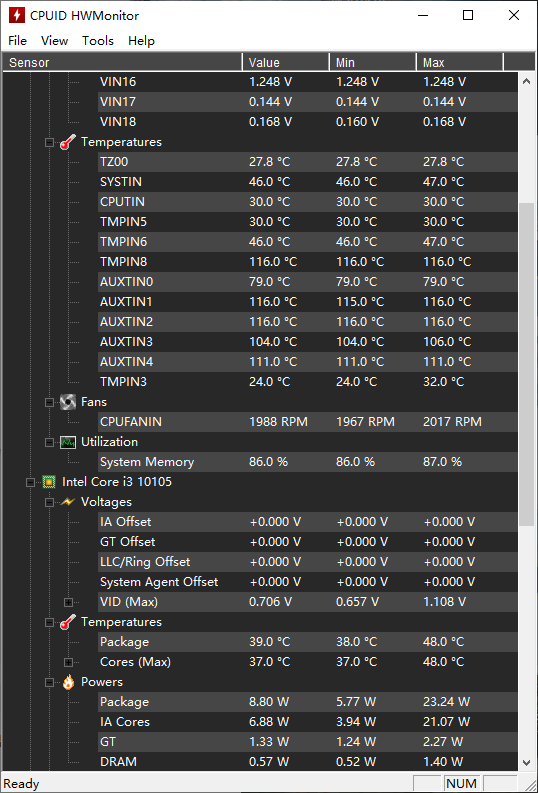Expand the VID (Max) entry
Screen dimensions: 538x793
[68, 602]
